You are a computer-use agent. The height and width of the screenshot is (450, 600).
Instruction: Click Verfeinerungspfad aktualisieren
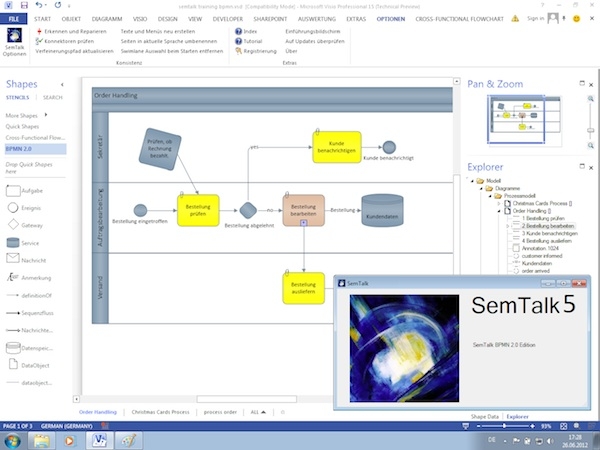click(x=74, y=51)
